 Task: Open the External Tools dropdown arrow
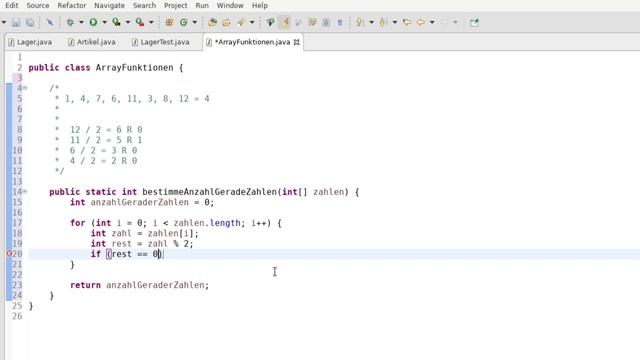pyautogui.click(x=151, y=22)
